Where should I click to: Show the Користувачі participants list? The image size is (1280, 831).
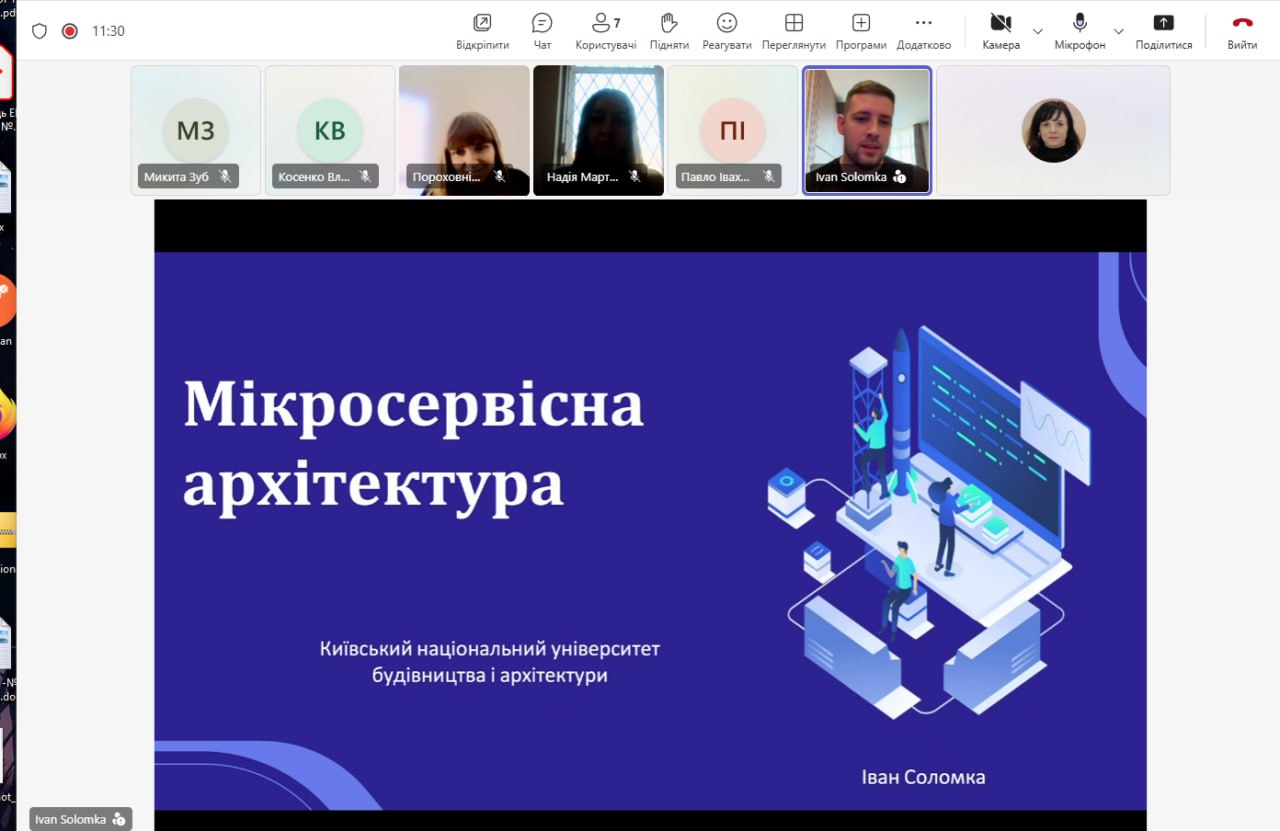click(605, 30)
